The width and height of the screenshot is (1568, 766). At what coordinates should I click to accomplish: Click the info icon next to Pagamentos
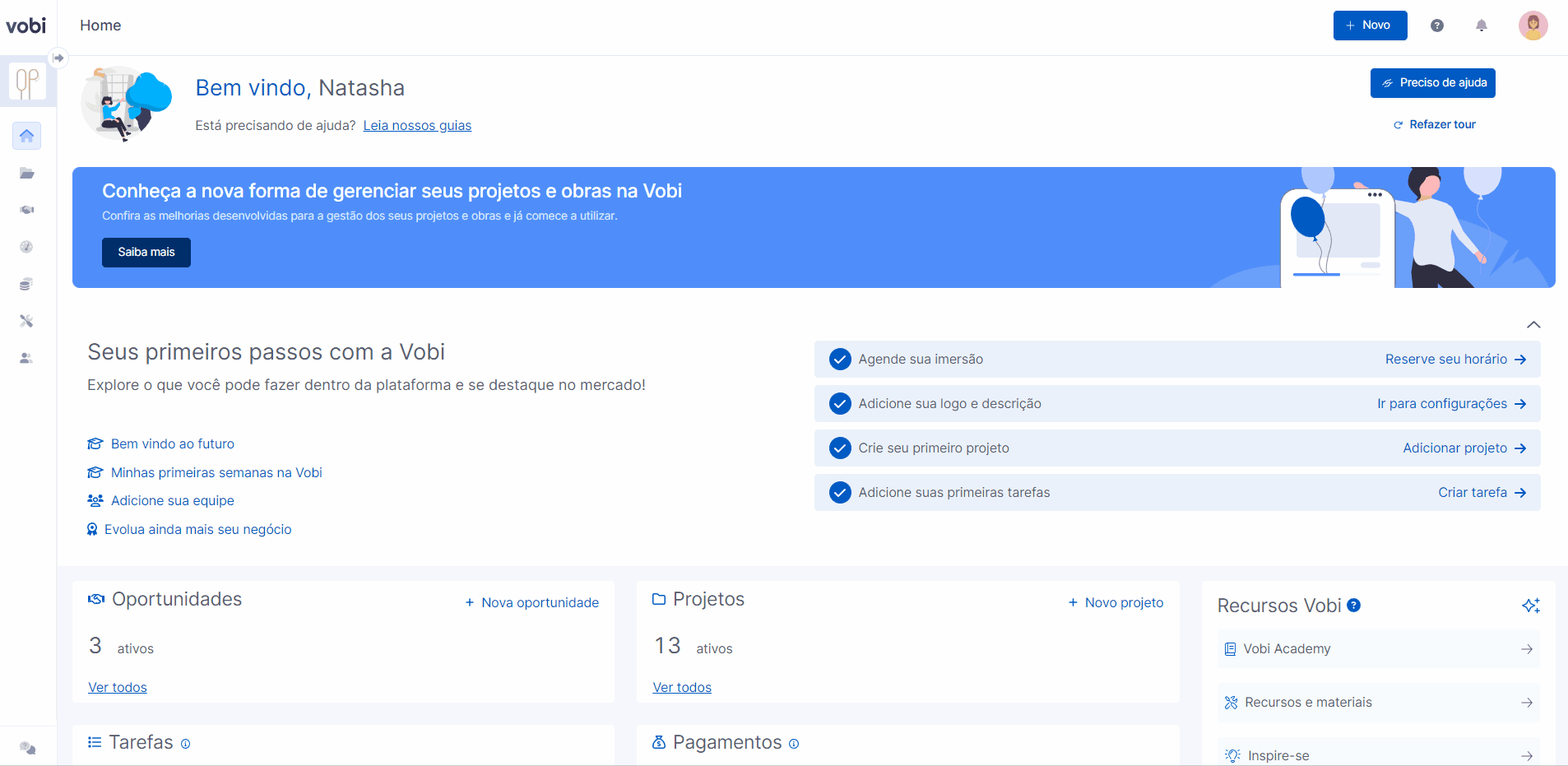pyautogui.click(x=794, y=744)
